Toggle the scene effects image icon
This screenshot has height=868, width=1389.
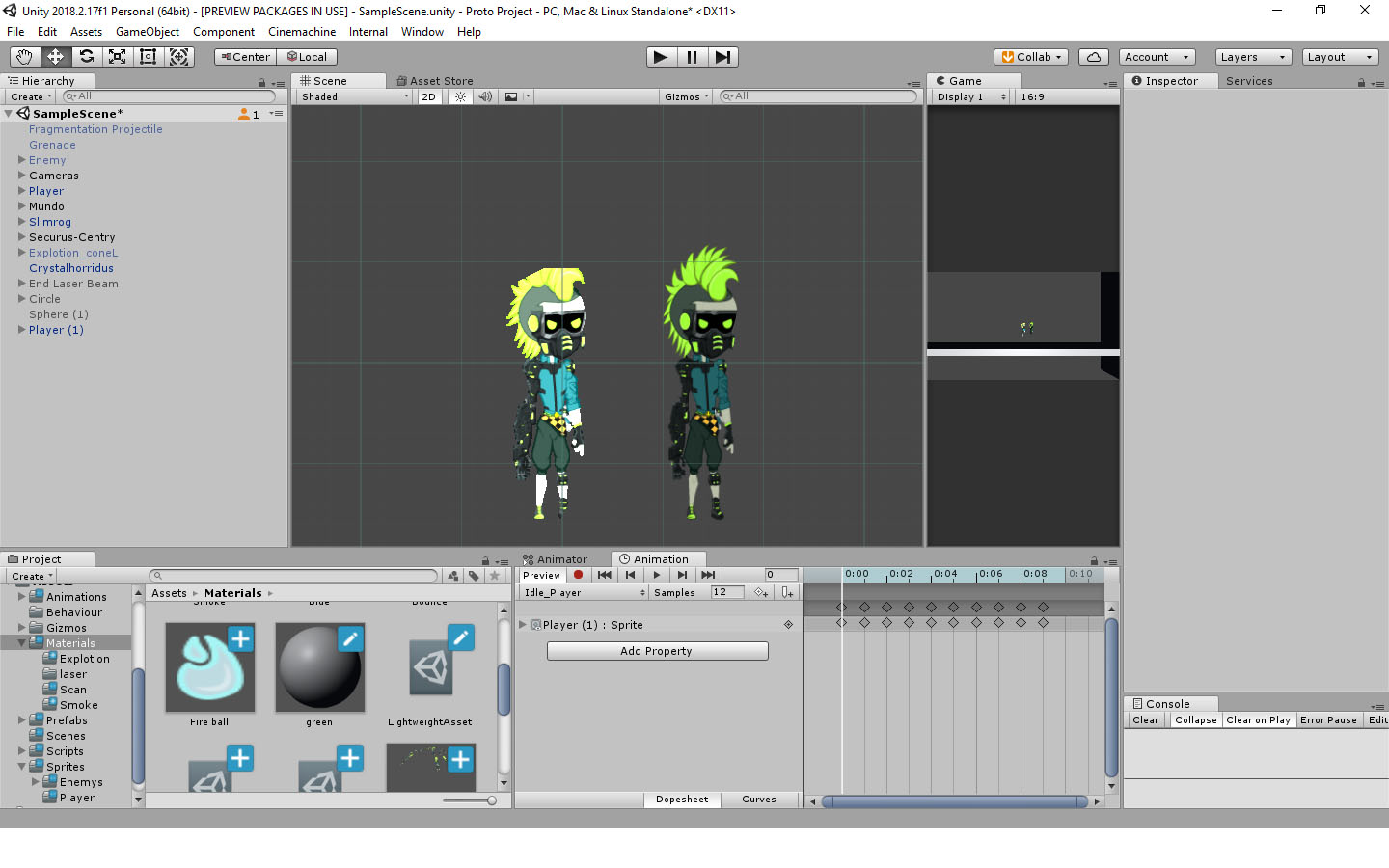[x=511, y=96]
